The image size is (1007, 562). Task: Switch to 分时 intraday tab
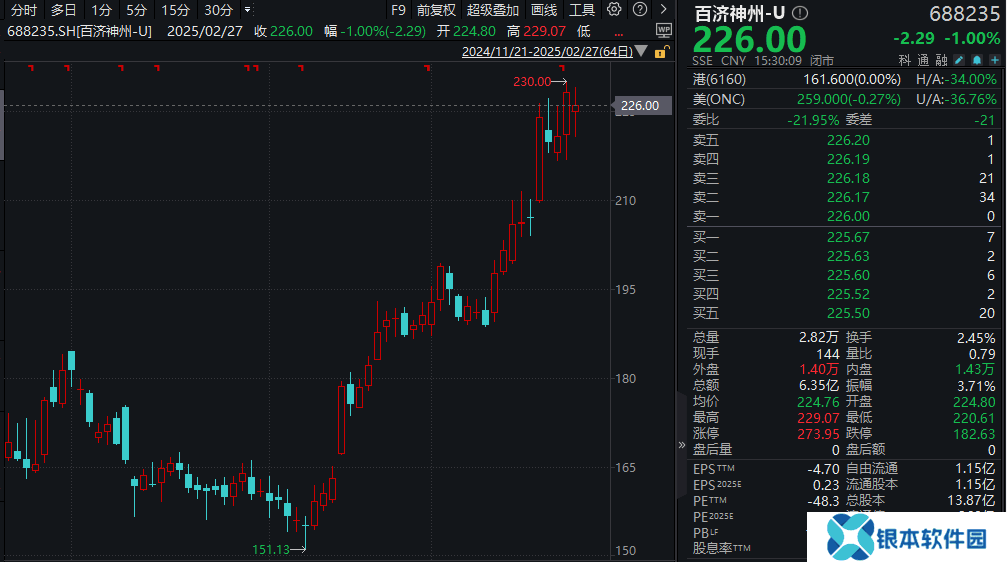pyautogui.click(x=22, y=10)
